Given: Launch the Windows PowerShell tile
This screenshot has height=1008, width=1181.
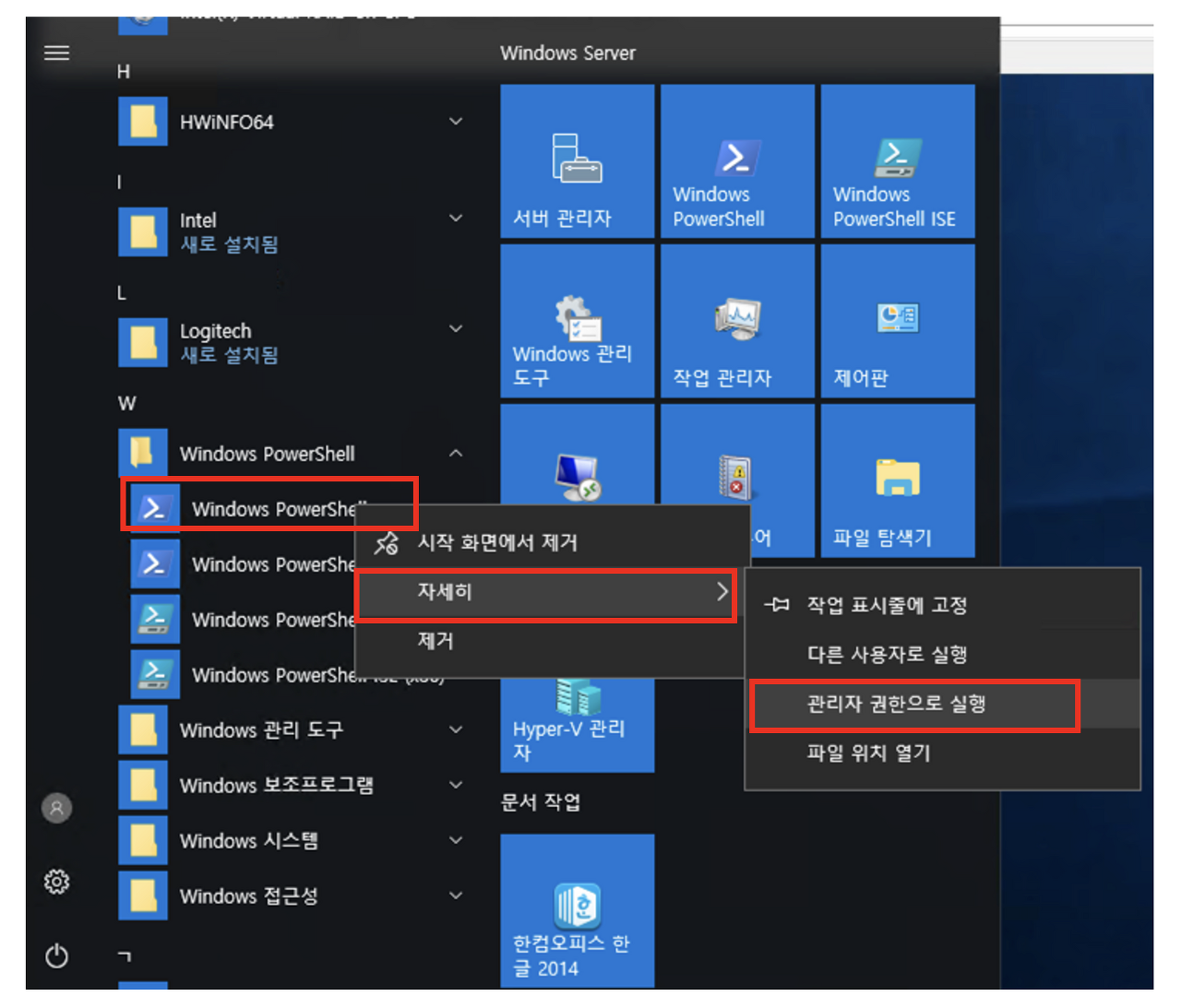Looking at the screenshot, I should [x=737, y=161].
